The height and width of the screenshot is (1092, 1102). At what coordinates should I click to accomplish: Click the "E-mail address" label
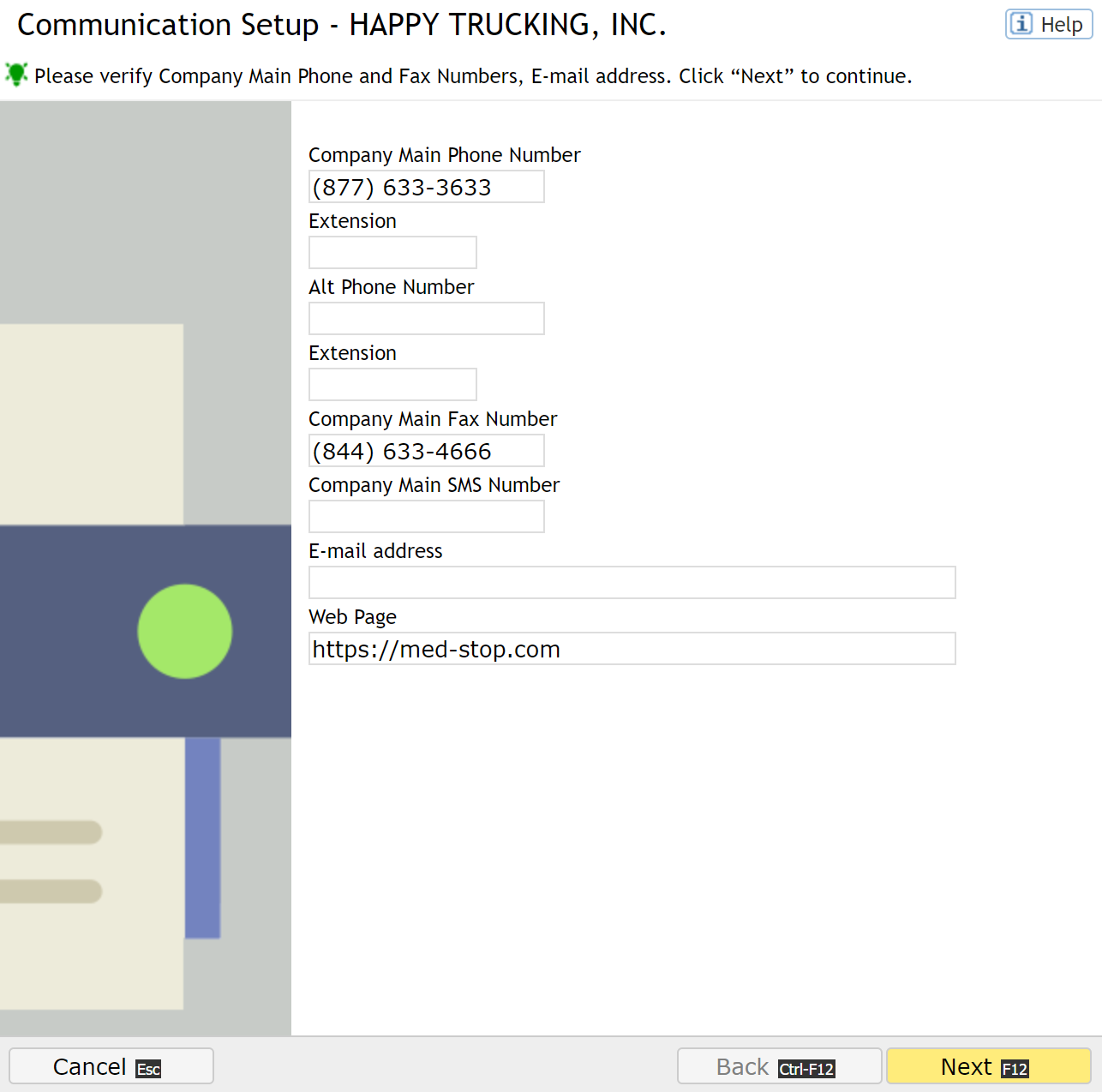tap(375, 551)
